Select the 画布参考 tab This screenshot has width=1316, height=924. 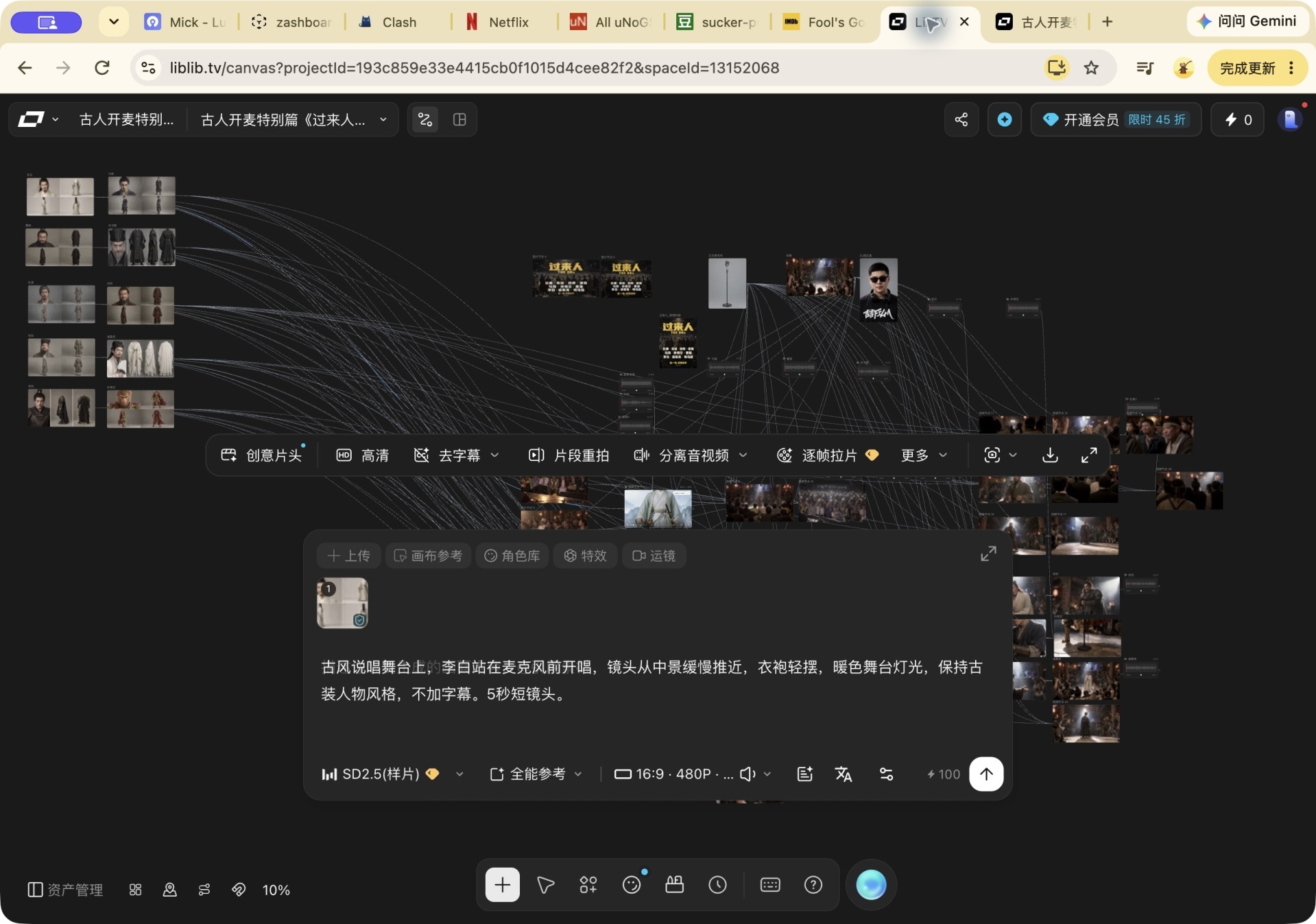(x=428, y=556)
